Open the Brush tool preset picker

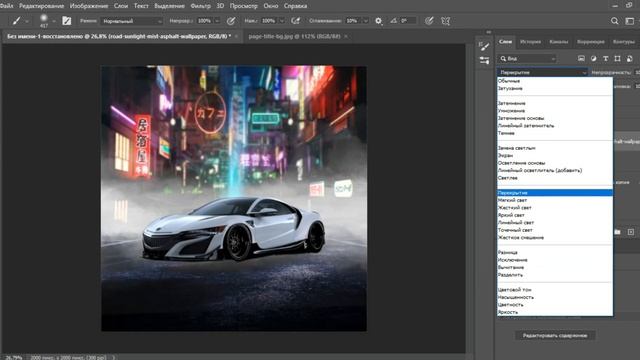coord(16,21)
